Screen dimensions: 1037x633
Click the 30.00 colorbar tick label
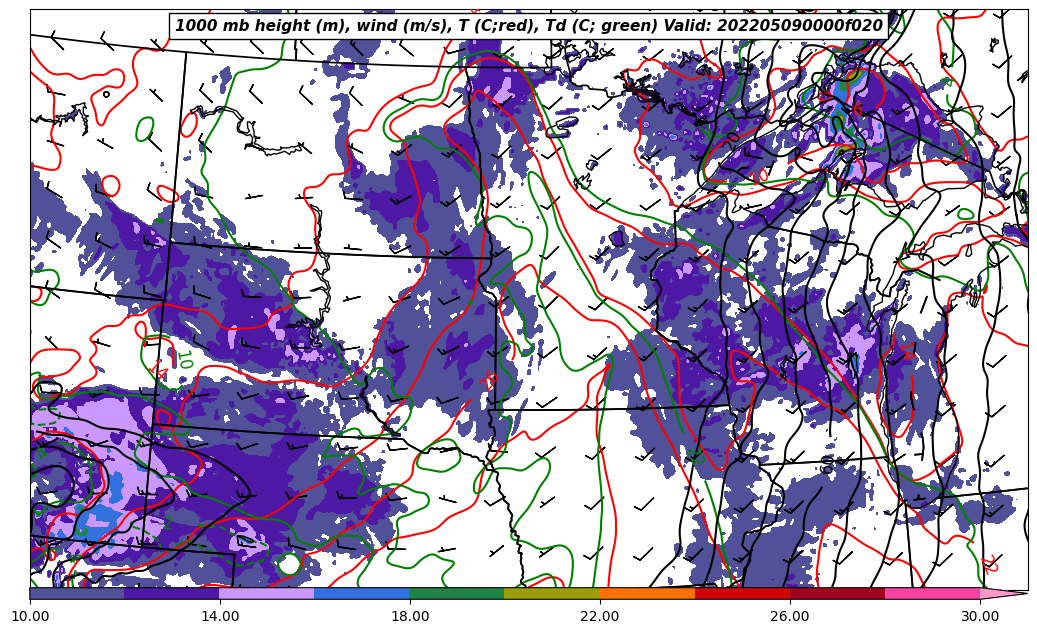click(980, 616)
